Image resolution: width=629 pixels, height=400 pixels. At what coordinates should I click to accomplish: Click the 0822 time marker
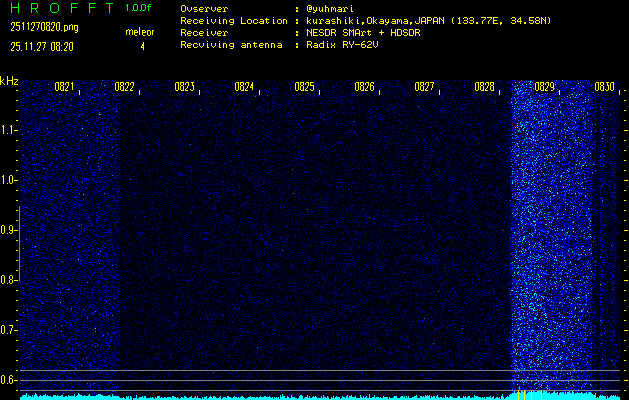coord(124,87)
